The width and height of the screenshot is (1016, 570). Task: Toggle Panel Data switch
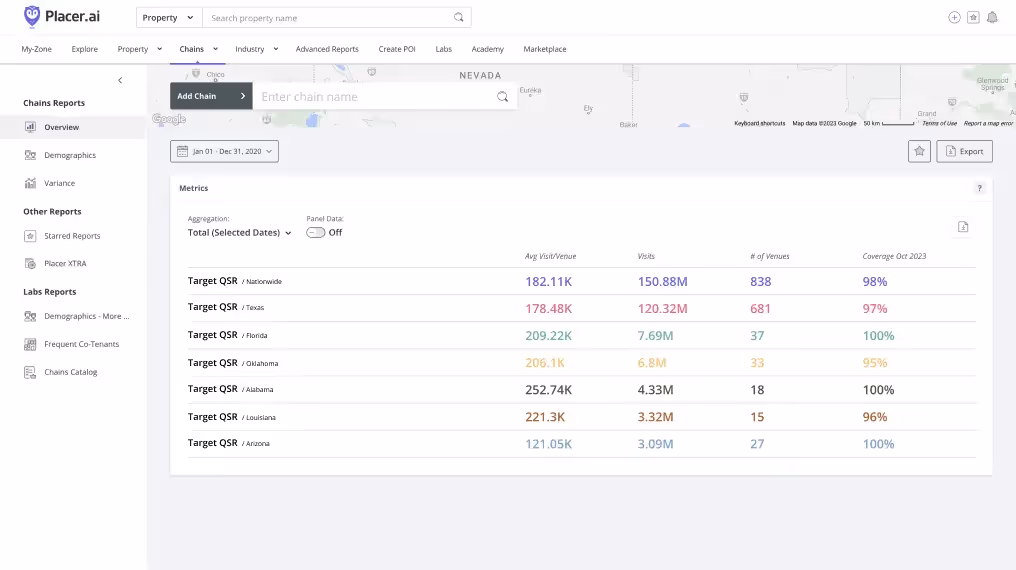click(x=316, y=233)
